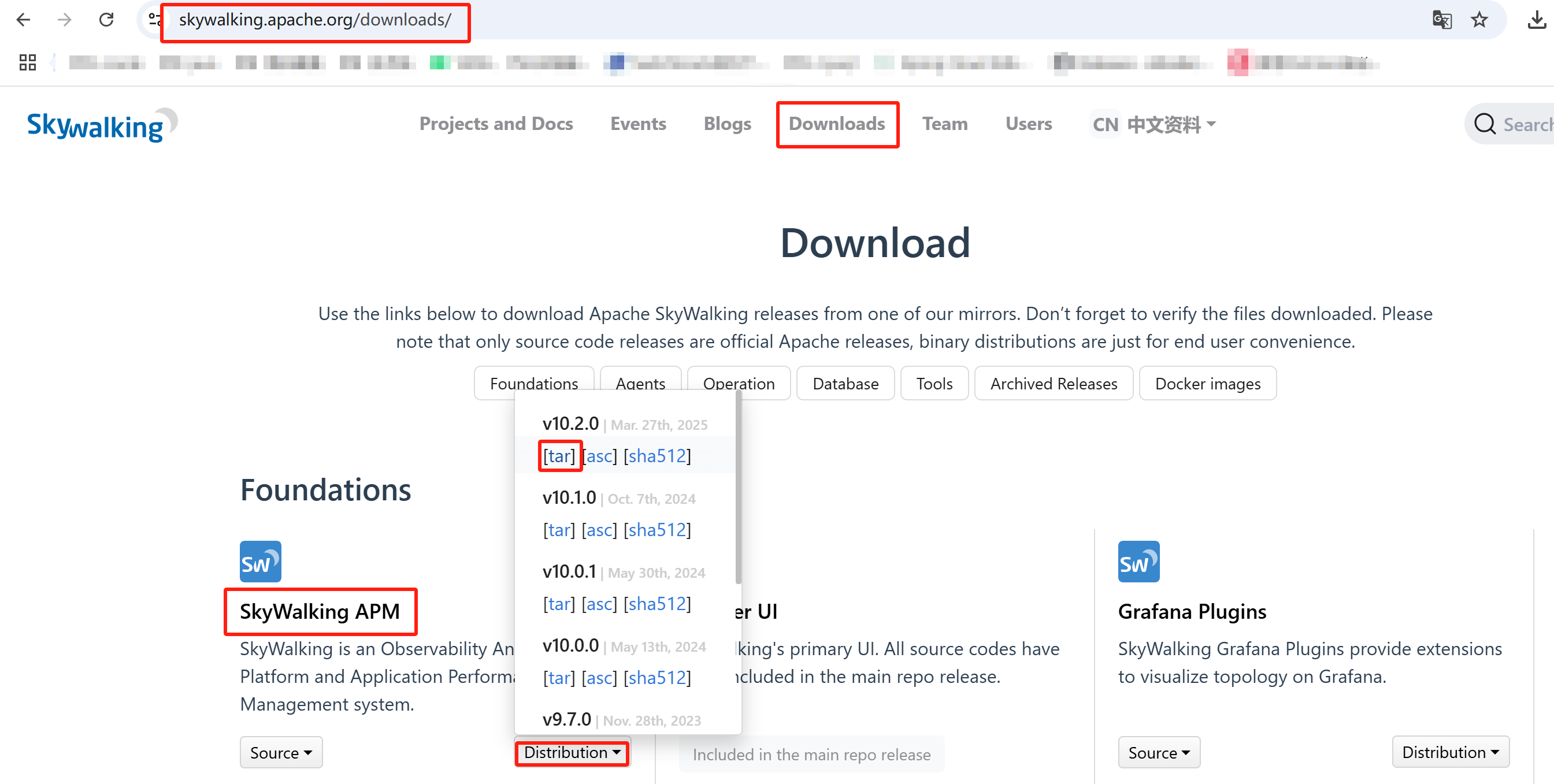
Task: Open the bookmarks apps grid icon
Action: point(27,62)
